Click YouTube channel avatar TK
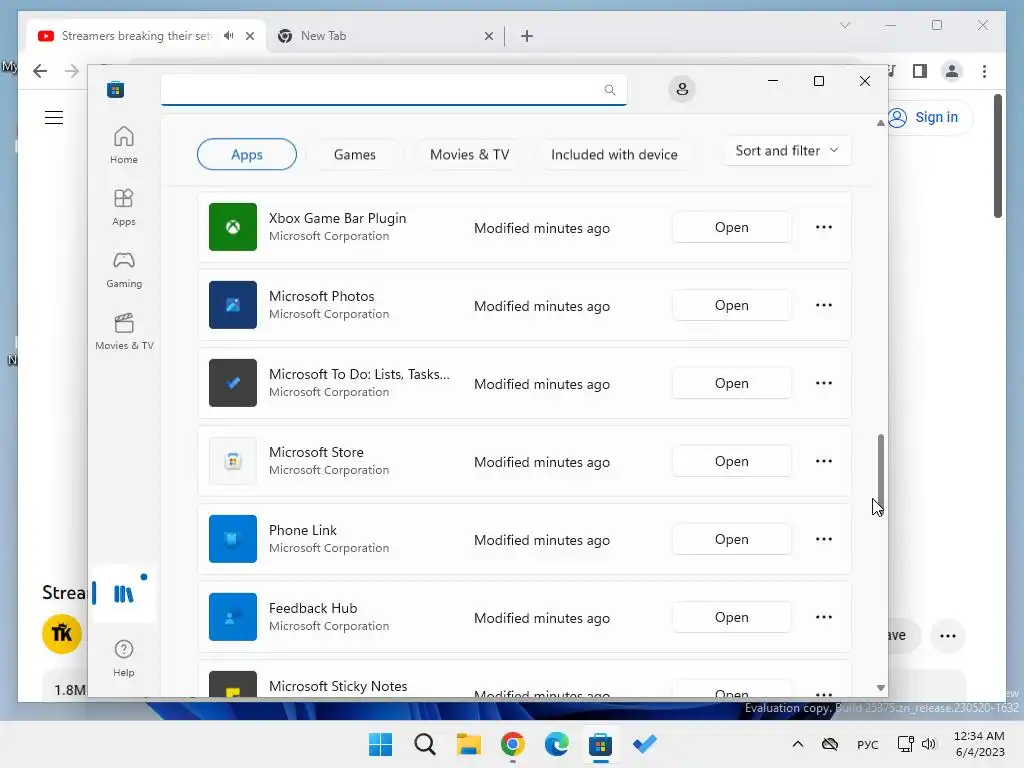Viewport: 1024px width, 768px height. [62, 633]
